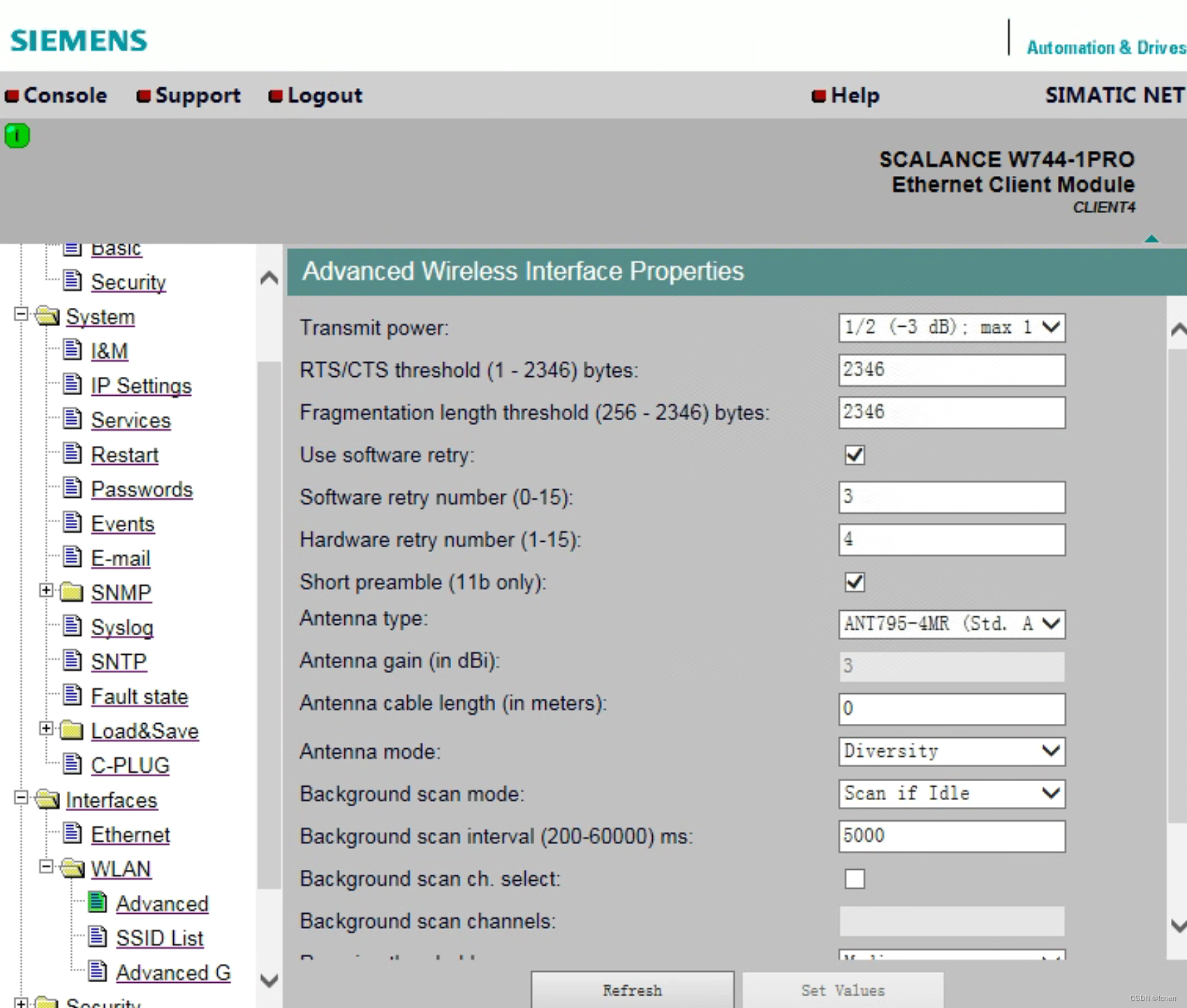
Task: Open the Syslog link
Action: 122,628
